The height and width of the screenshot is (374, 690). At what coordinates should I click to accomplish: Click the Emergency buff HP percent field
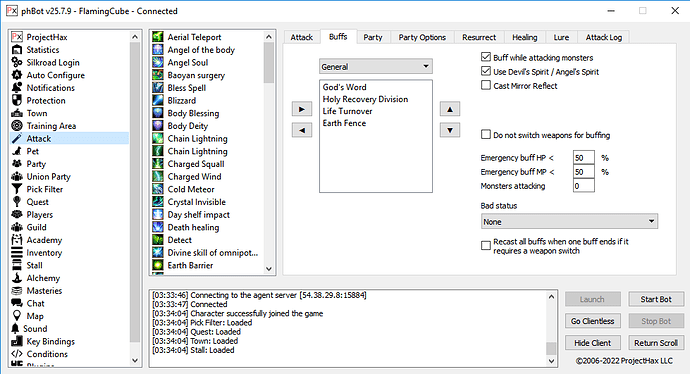pos(584,158)
